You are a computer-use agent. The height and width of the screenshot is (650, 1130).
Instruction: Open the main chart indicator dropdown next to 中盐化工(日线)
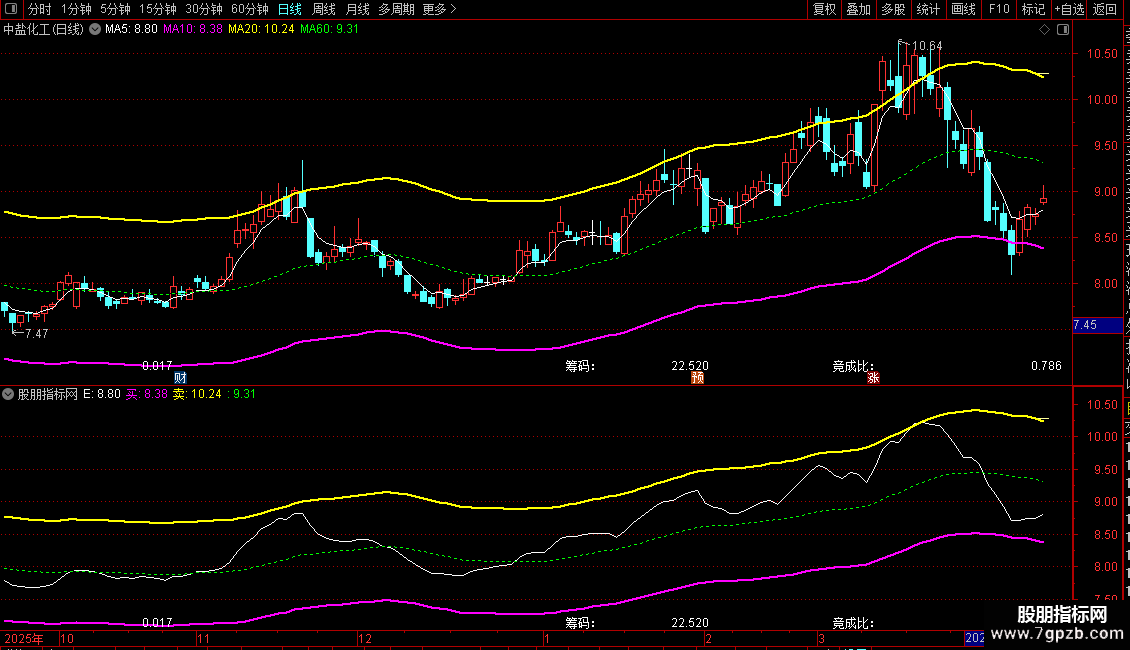94,30
